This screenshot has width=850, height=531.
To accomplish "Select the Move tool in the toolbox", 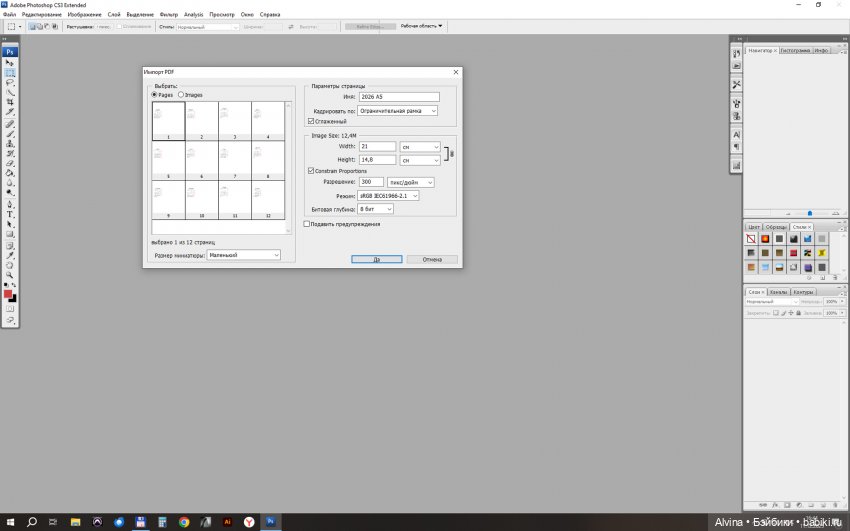I will pos(11,63).
